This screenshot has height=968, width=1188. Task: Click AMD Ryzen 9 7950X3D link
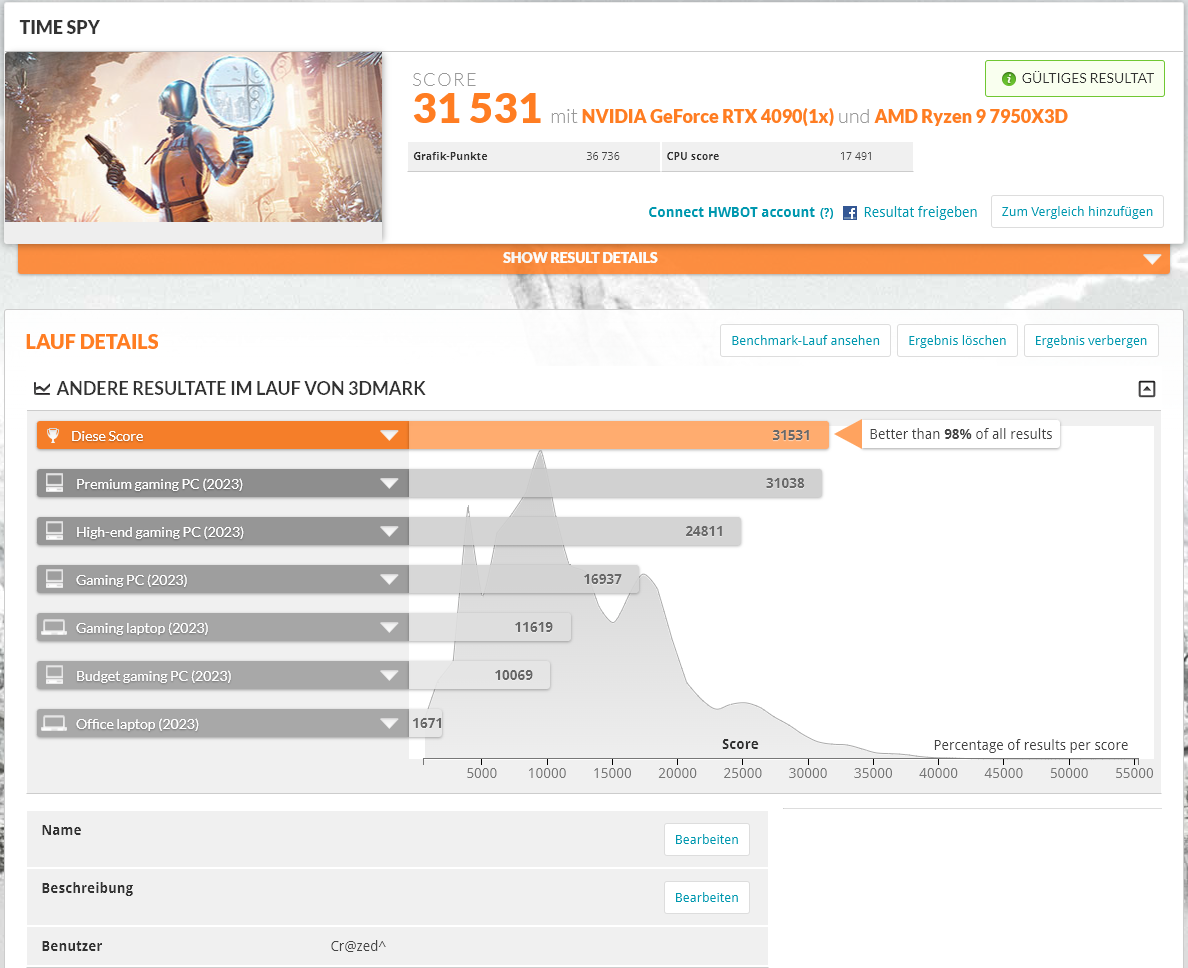click(971, 117)
